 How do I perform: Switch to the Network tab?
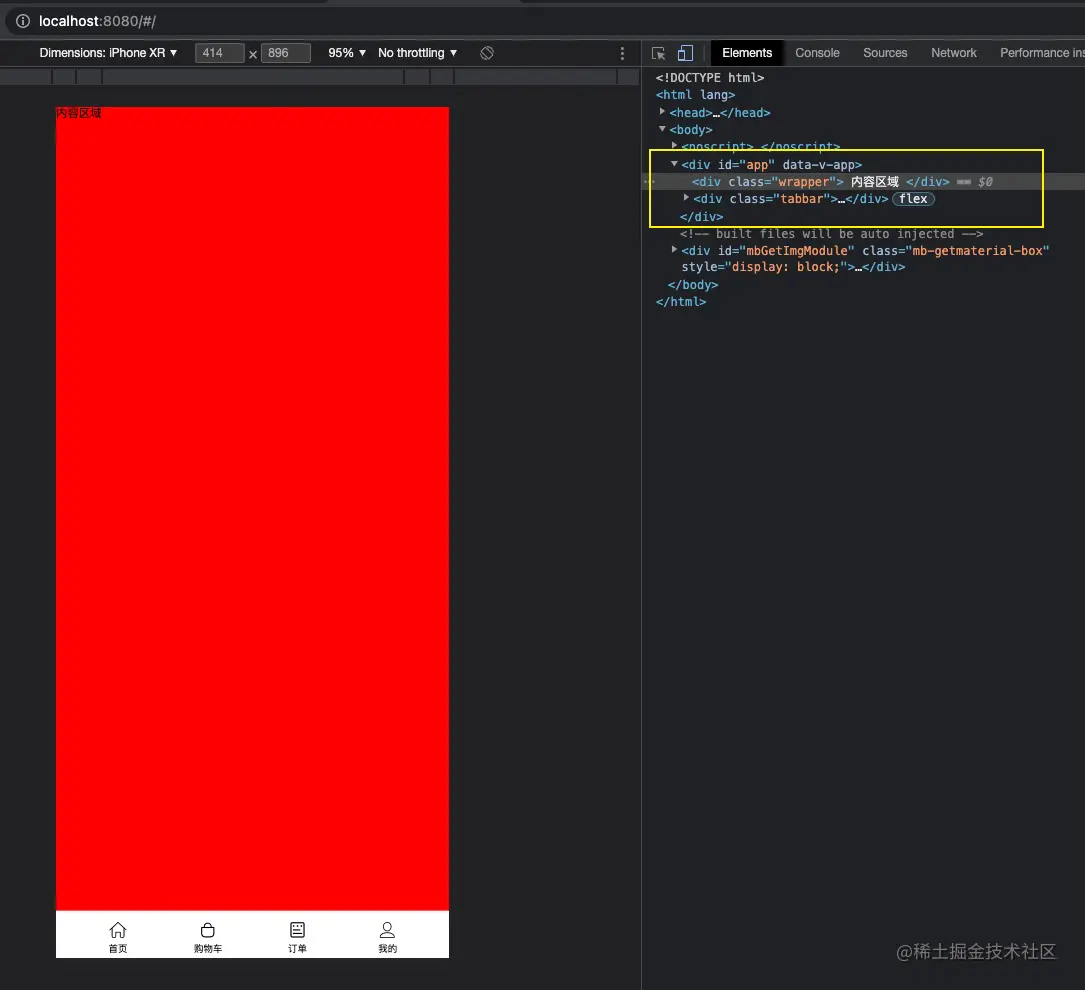click(954, 53)
